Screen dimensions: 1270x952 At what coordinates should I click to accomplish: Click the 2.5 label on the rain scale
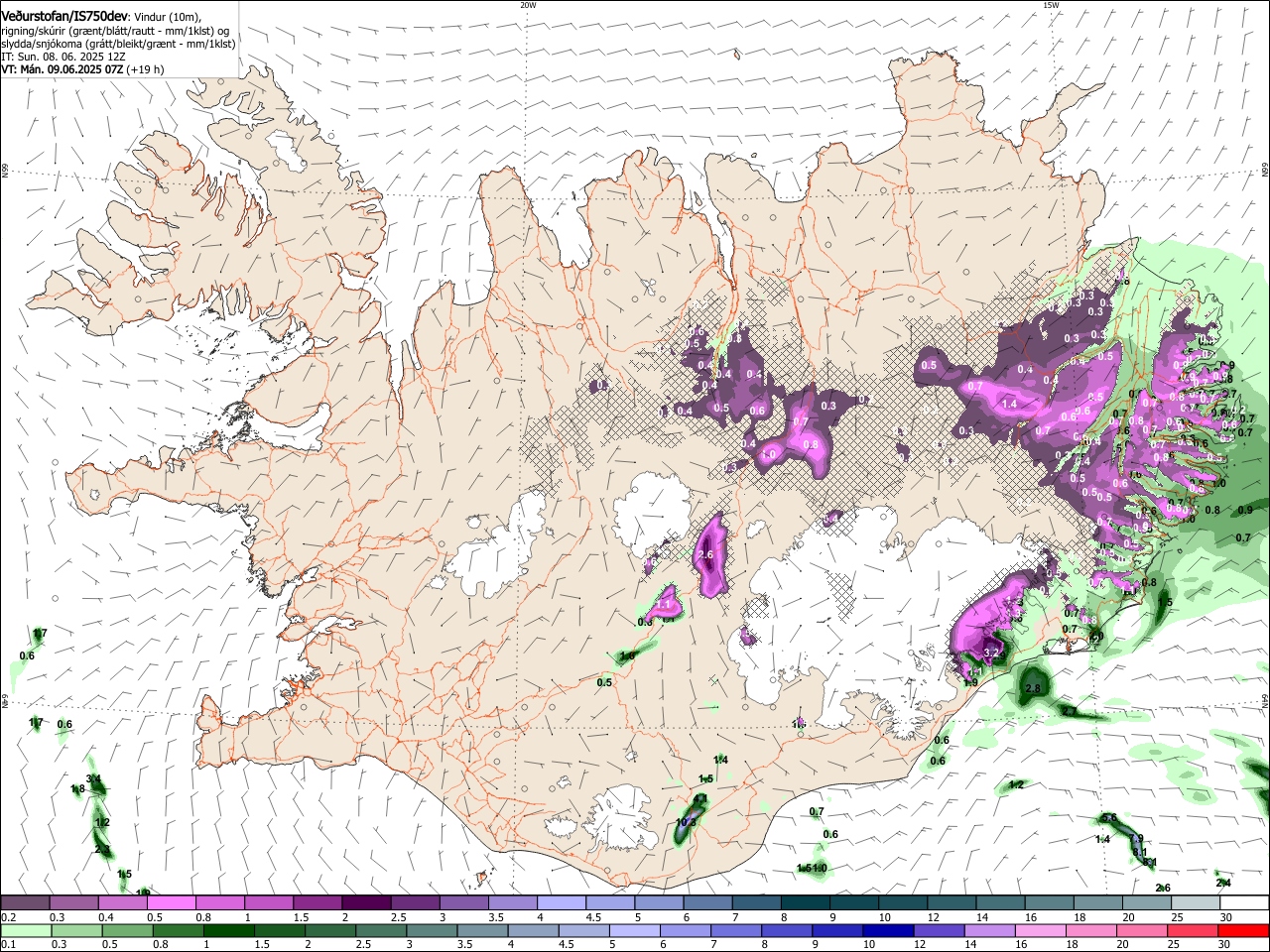click(363, 944)
